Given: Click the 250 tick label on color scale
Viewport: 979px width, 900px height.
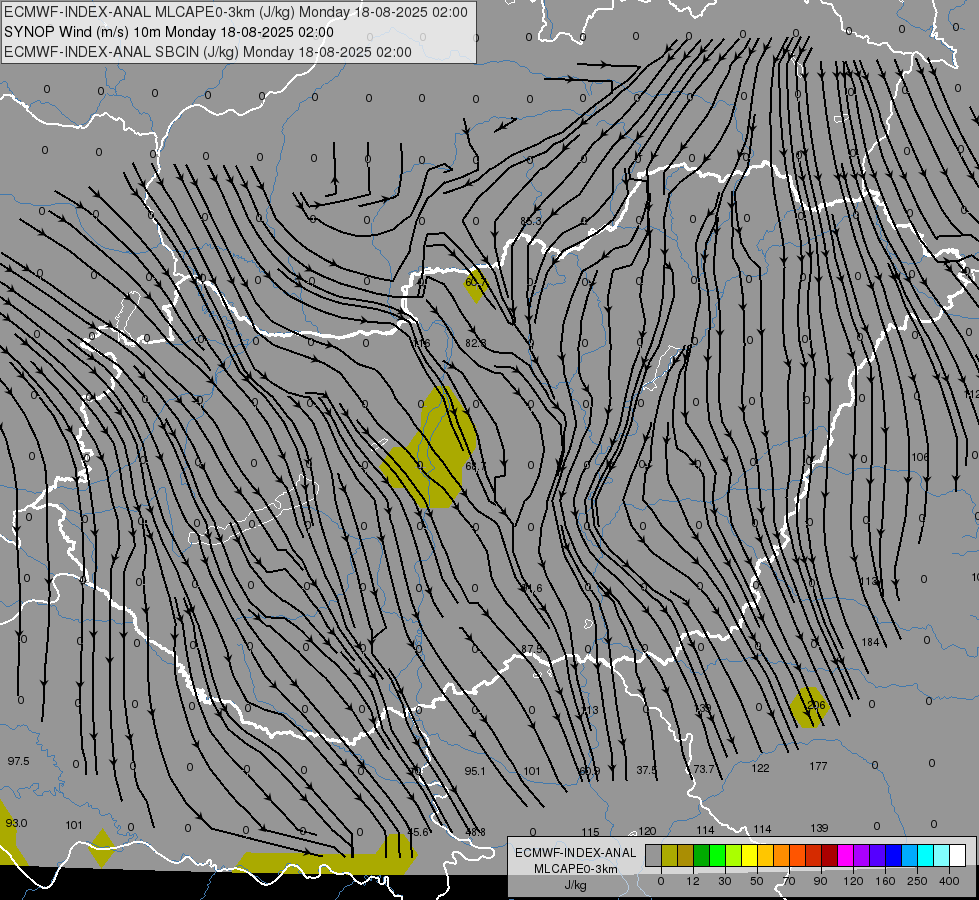Looking at the screenshot, I should (x=917, y=881).
